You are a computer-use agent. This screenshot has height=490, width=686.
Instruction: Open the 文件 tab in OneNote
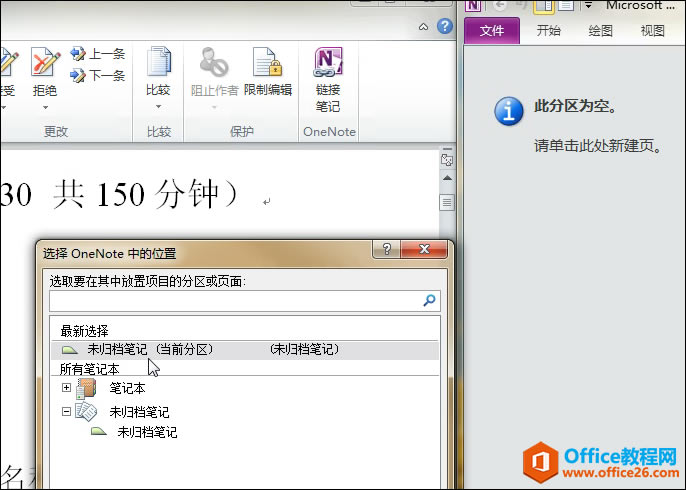click(x=492, y=31)
